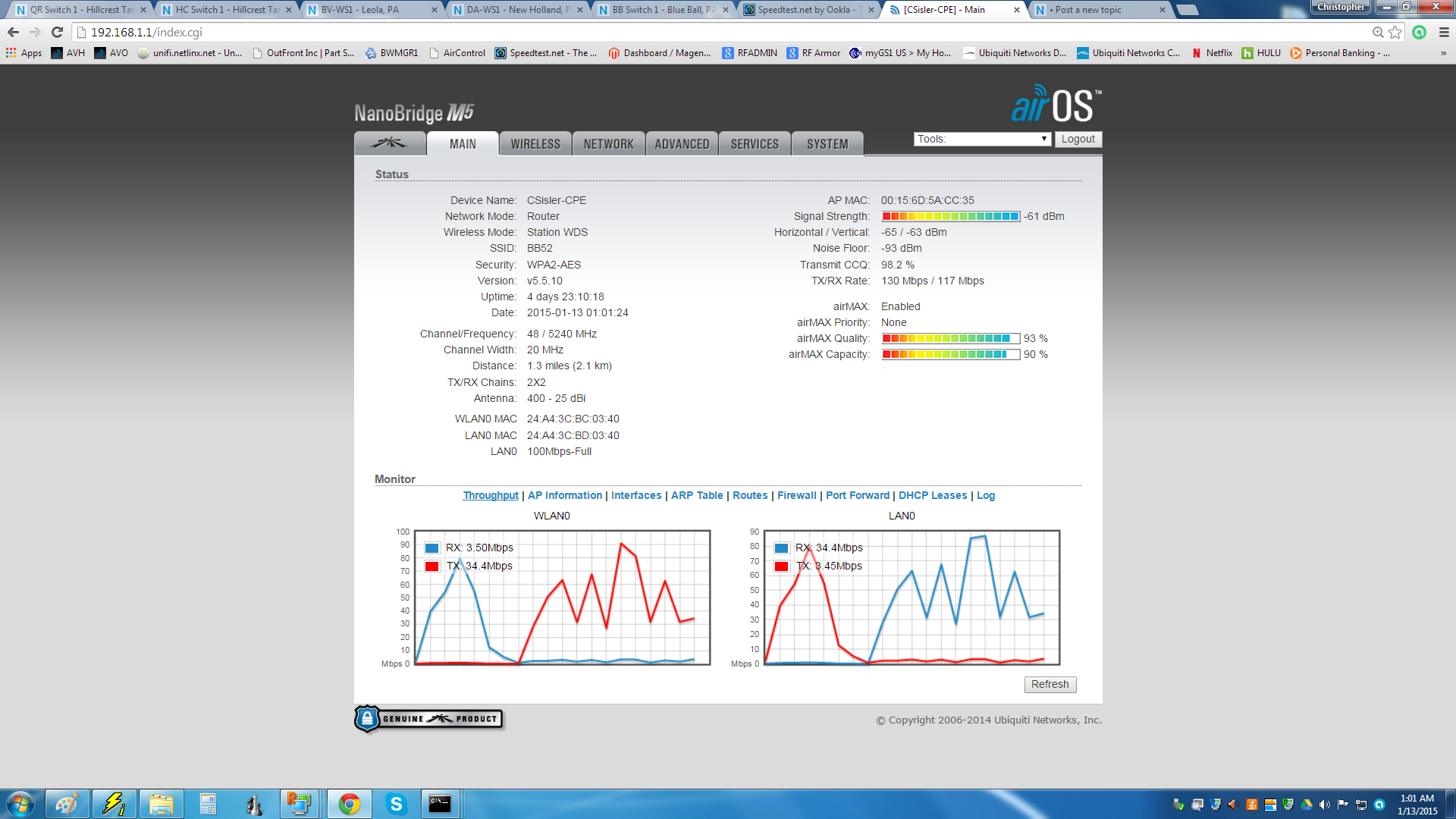Image resolution: width=1456 pixels, height=819 pixels.
Task: Bookmark this page with star icon
Action: click(x=1395, y=32)
